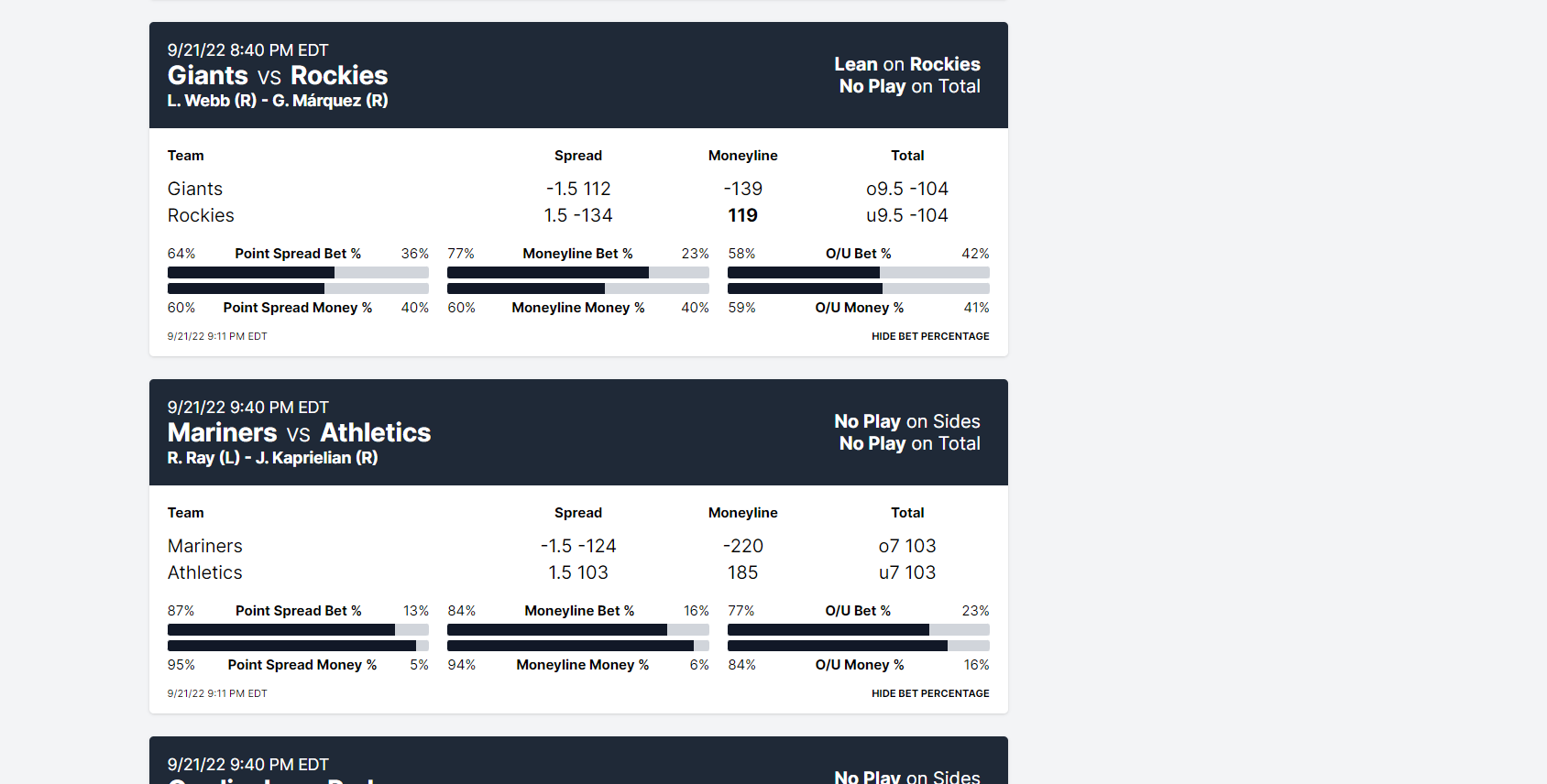Screen dimensions: 1547x784
Task: Click the Lean on Rockies pick label
Action: click(x=907, y=64)
